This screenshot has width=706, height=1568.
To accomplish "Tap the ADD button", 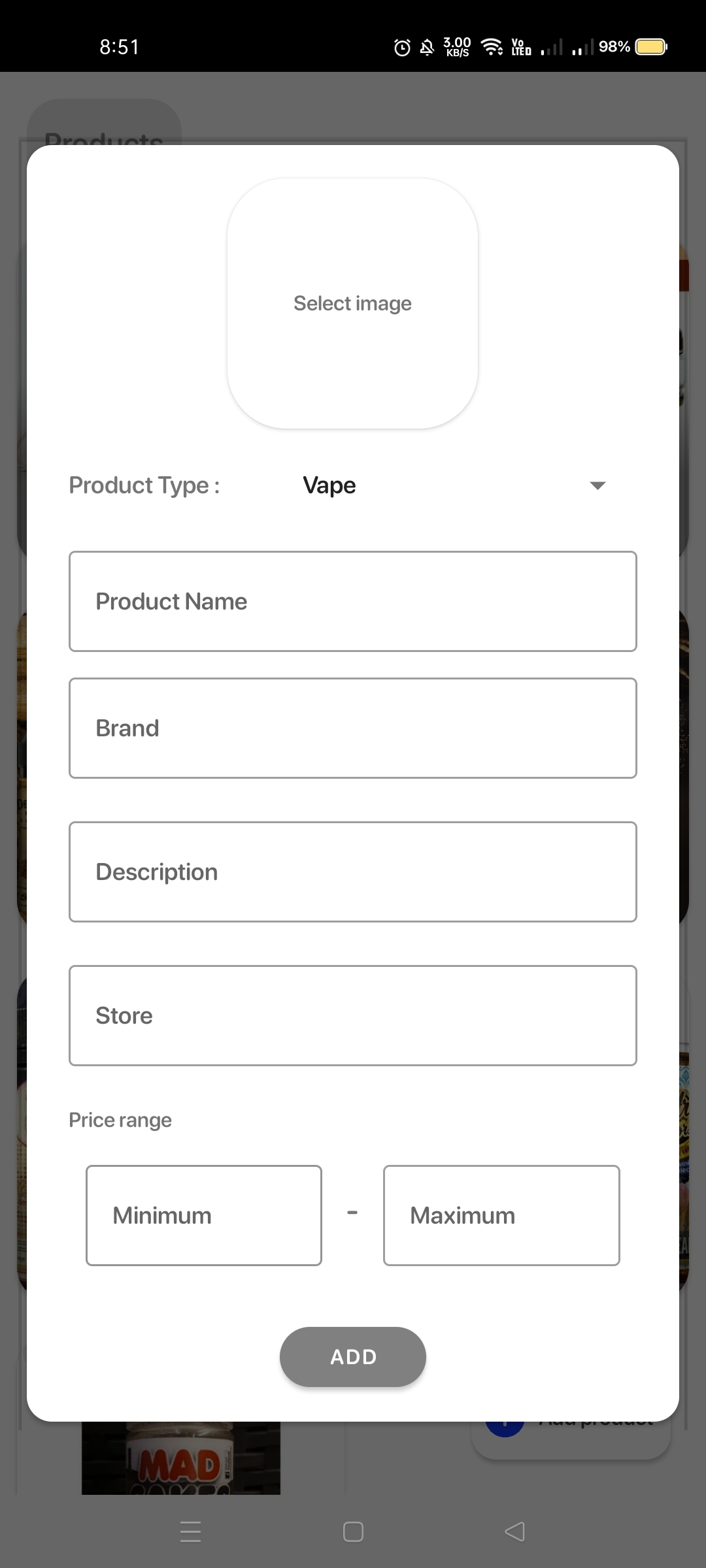I will tap(353, 1356).
